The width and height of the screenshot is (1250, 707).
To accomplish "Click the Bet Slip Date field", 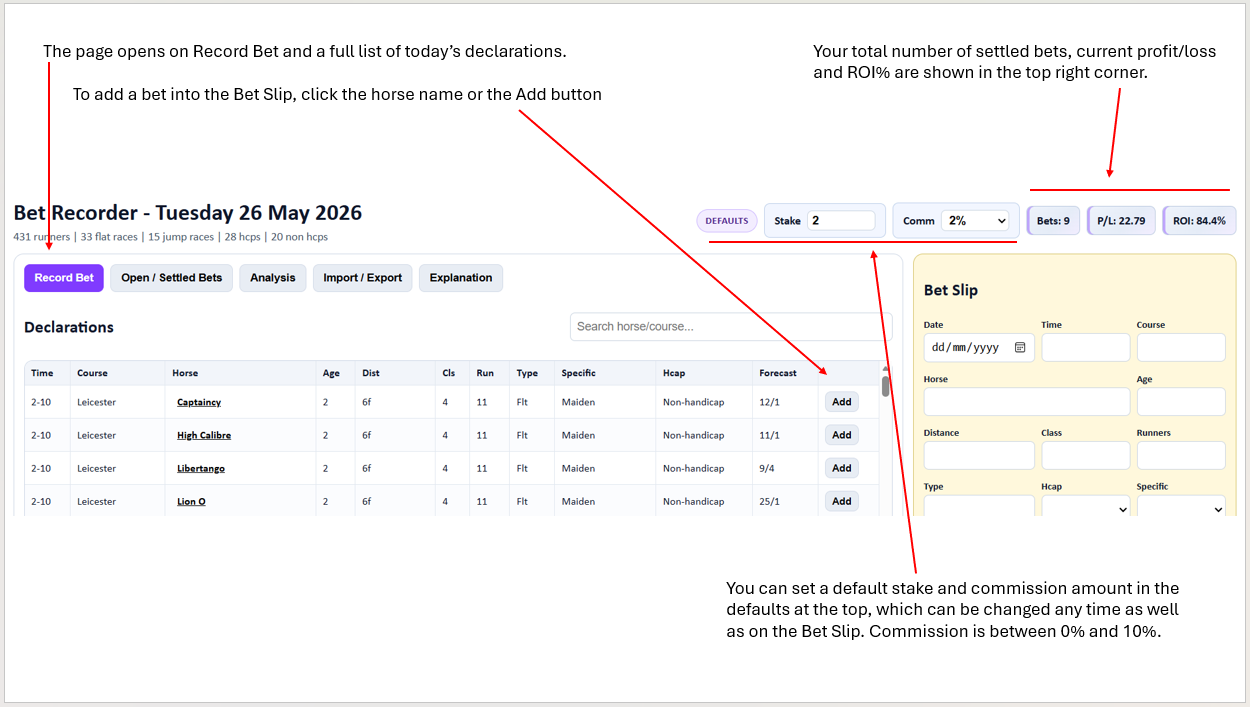I will 979,348.
